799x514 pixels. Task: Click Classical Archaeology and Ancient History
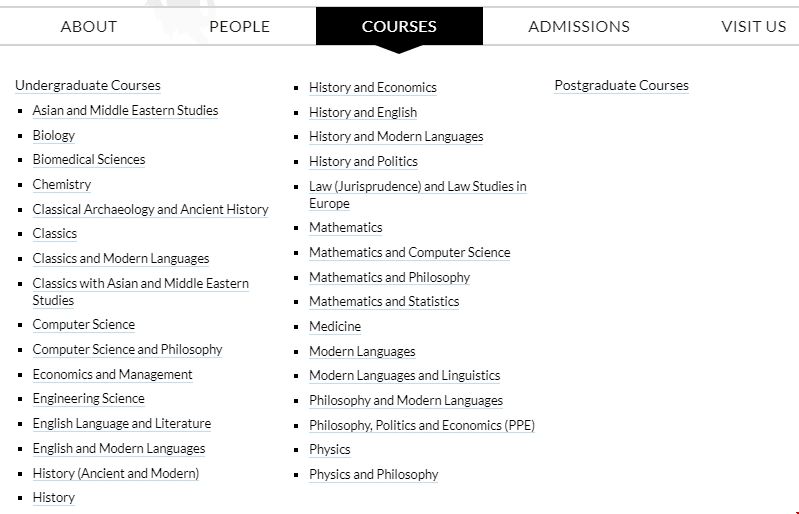[x=150, y=210]
